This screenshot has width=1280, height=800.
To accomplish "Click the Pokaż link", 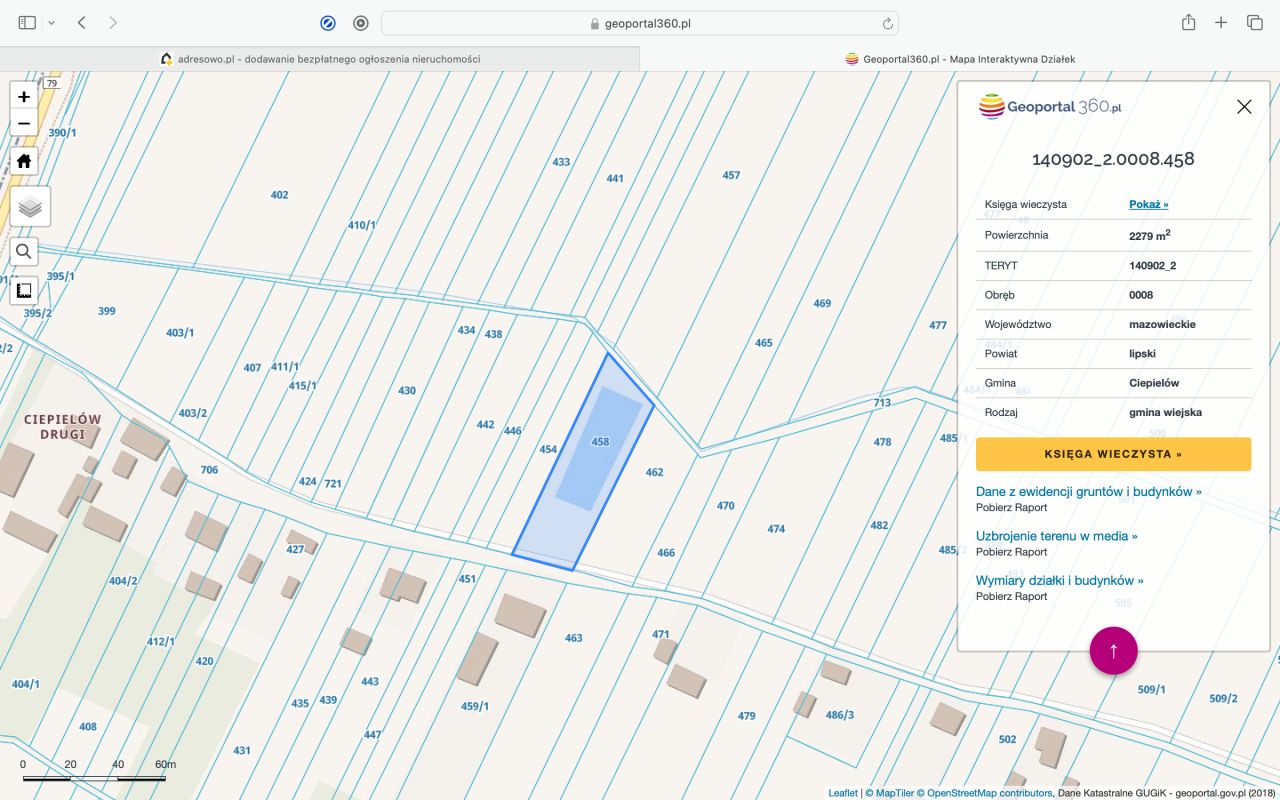I will [x=1148, y=204].
